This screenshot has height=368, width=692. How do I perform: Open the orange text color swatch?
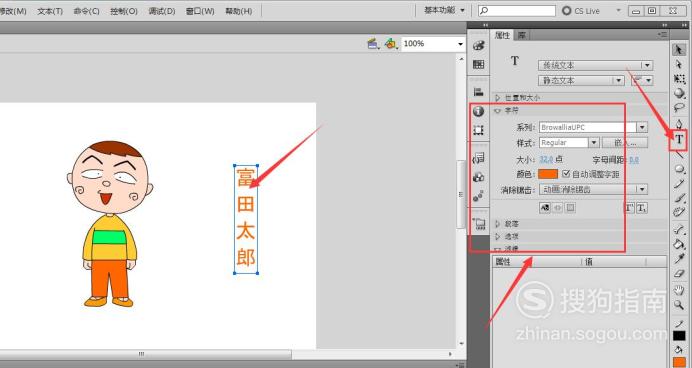tap(548, 174)
